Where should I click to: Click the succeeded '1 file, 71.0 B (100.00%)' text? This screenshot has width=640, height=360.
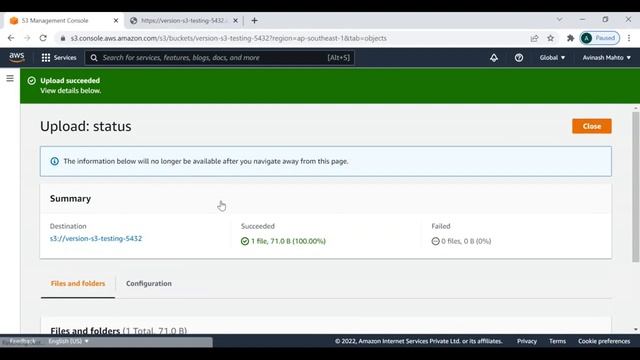pos(288,241)
